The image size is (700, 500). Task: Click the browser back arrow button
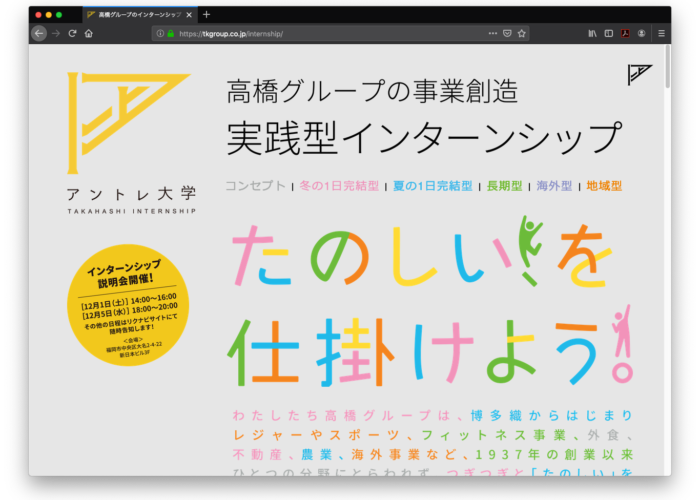(39, 33)
